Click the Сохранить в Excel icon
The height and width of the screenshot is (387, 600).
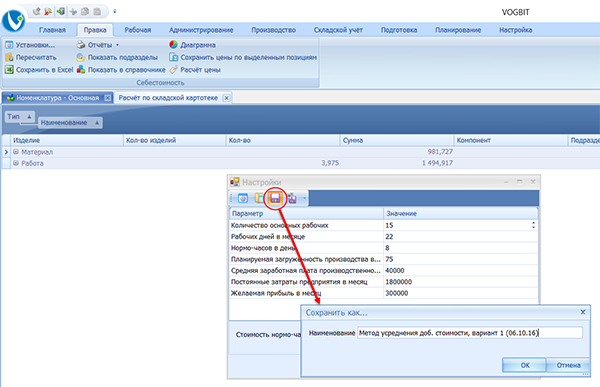point(9,70)
